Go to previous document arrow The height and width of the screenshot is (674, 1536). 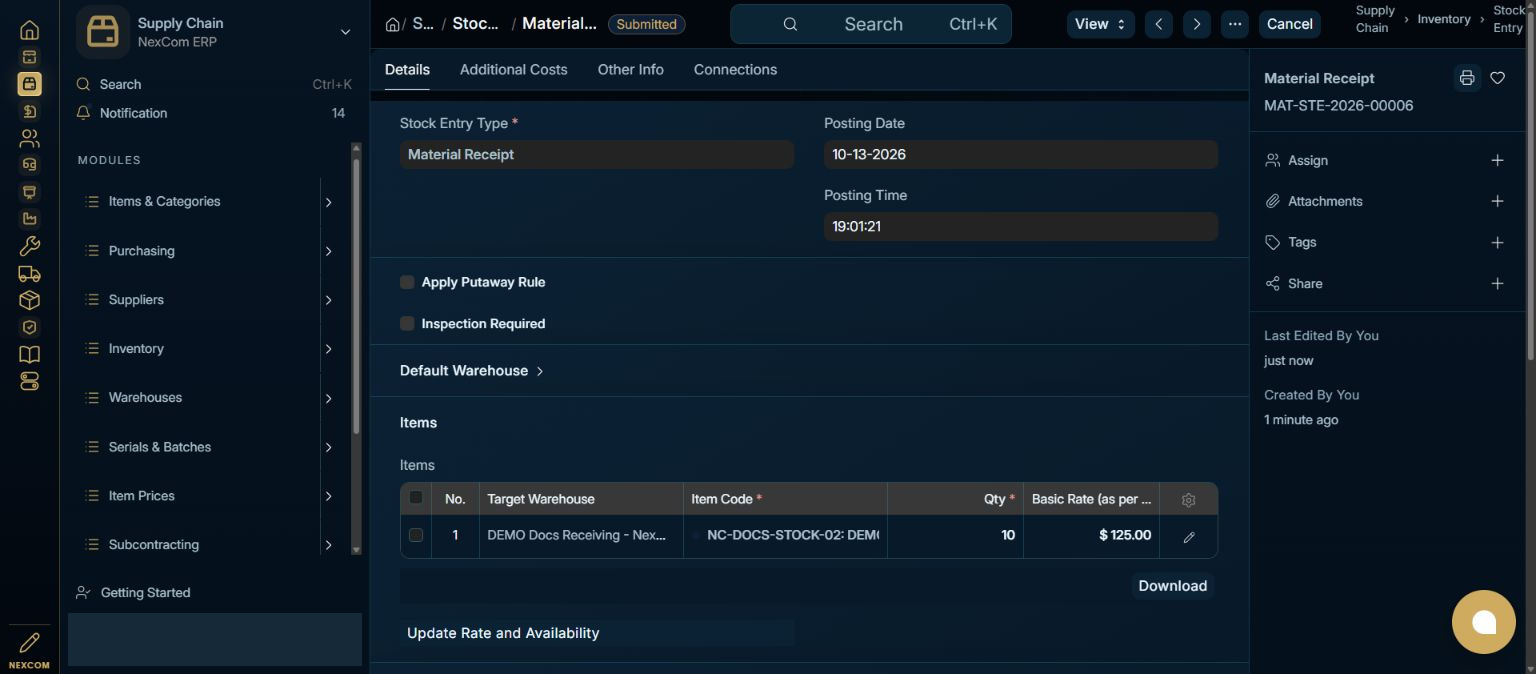coord(1158,24)
